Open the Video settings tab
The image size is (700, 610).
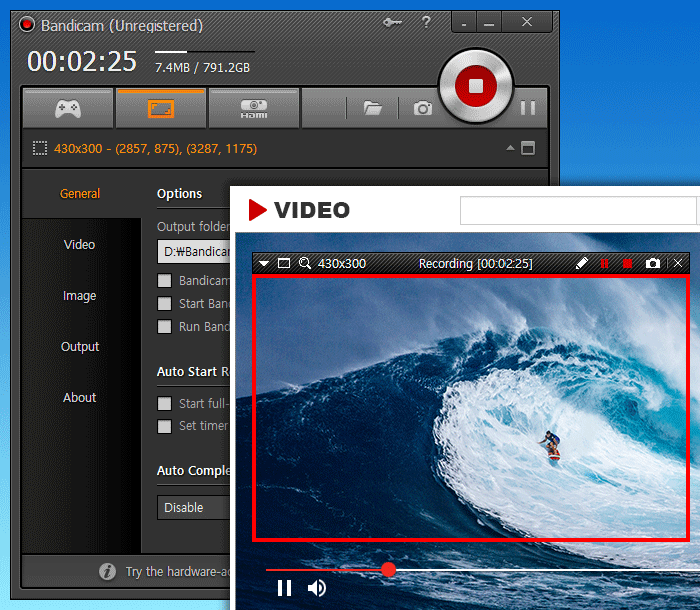79,244
